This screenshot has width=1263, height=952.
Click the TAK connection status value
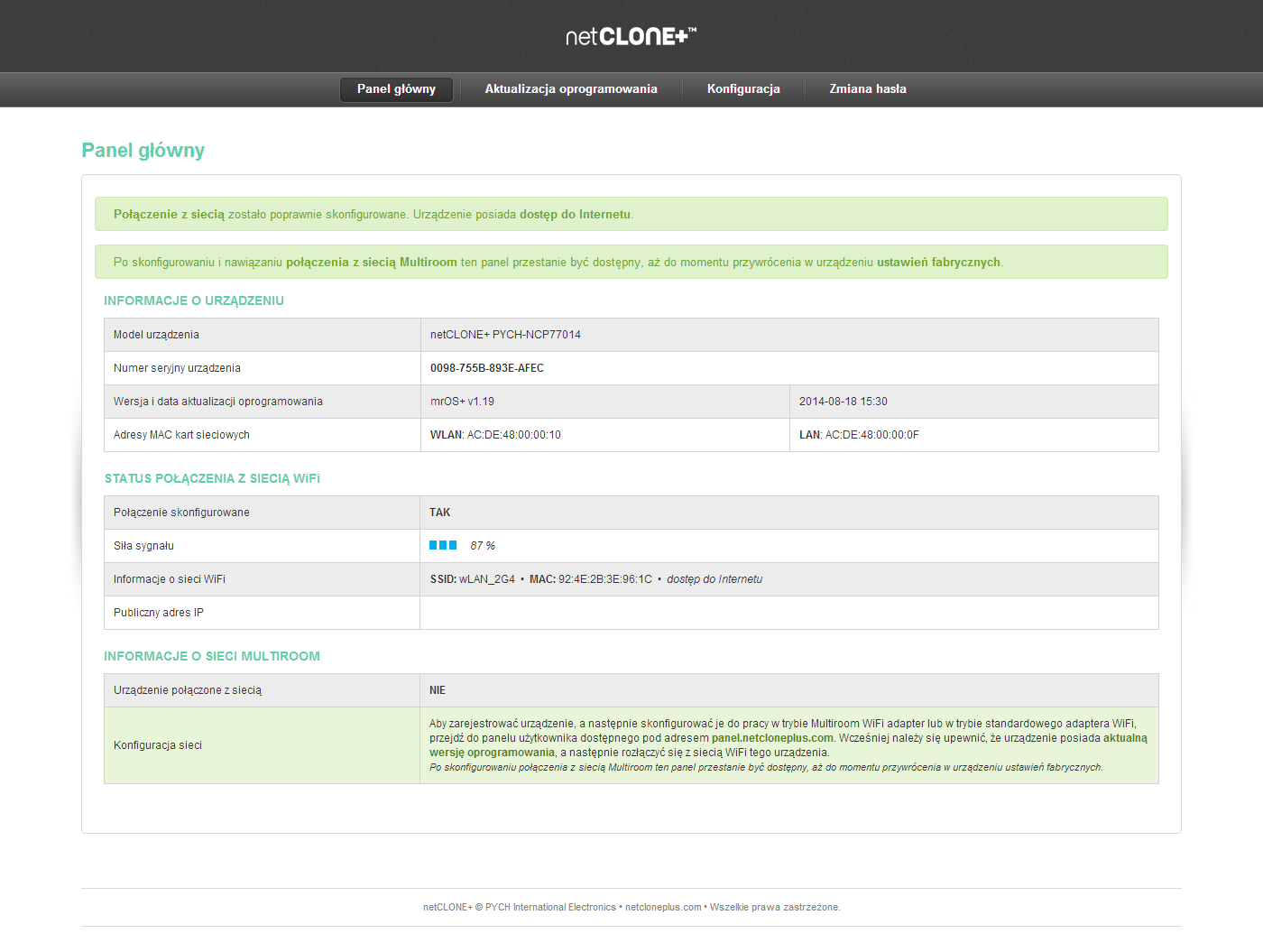440,513
